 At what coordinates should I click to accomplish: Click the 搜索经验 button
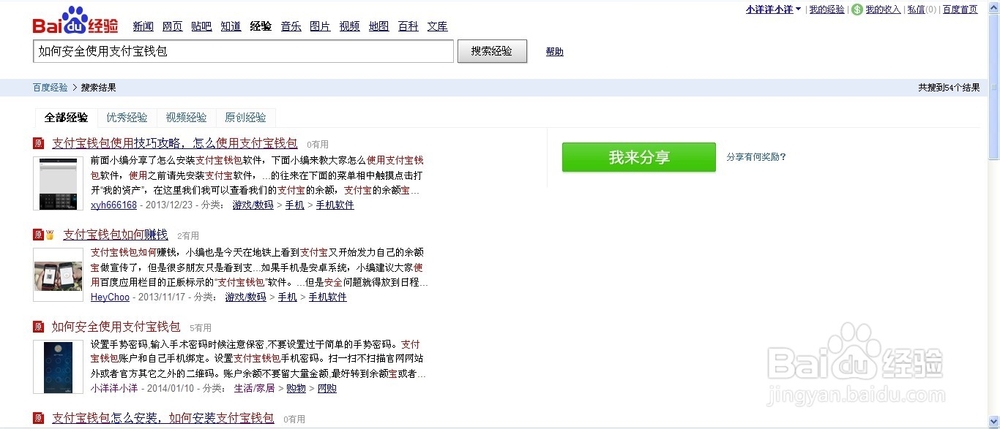coord(492,52)
